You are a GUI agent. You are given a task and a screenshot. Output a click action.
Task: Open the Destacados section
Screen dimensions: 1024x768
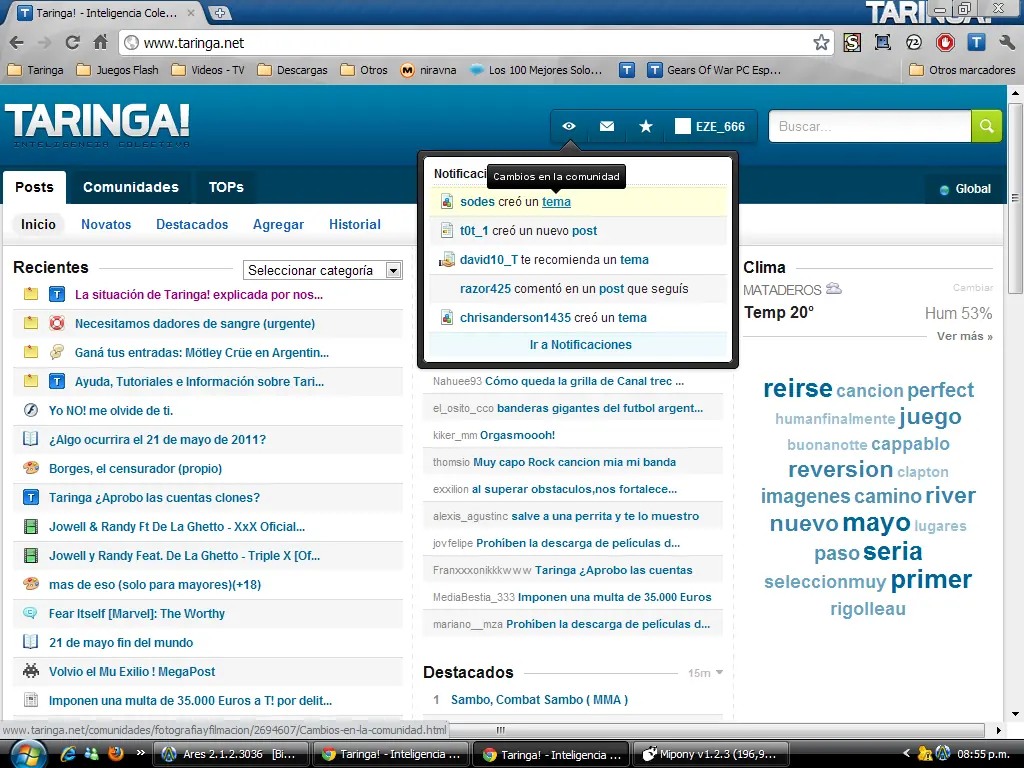pyautogui.click(x=192, y=225)
